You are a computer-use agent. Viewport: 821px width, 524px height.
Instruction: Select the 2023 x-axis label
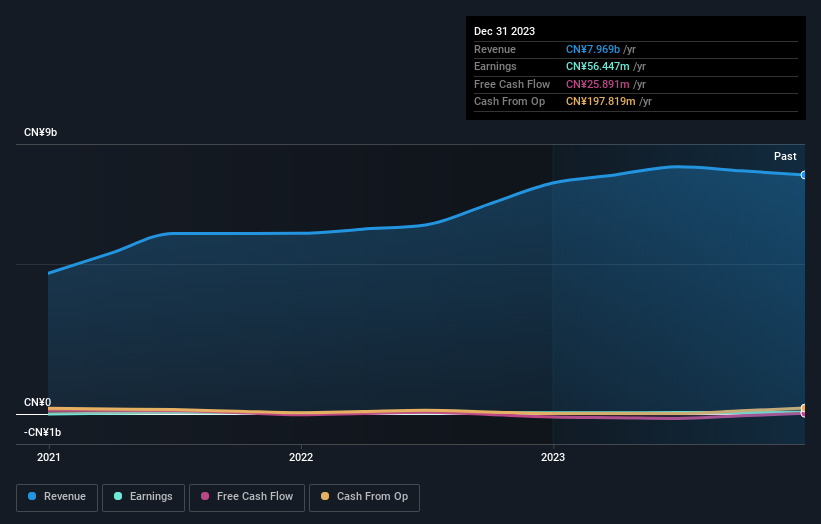tap(553, 458)
